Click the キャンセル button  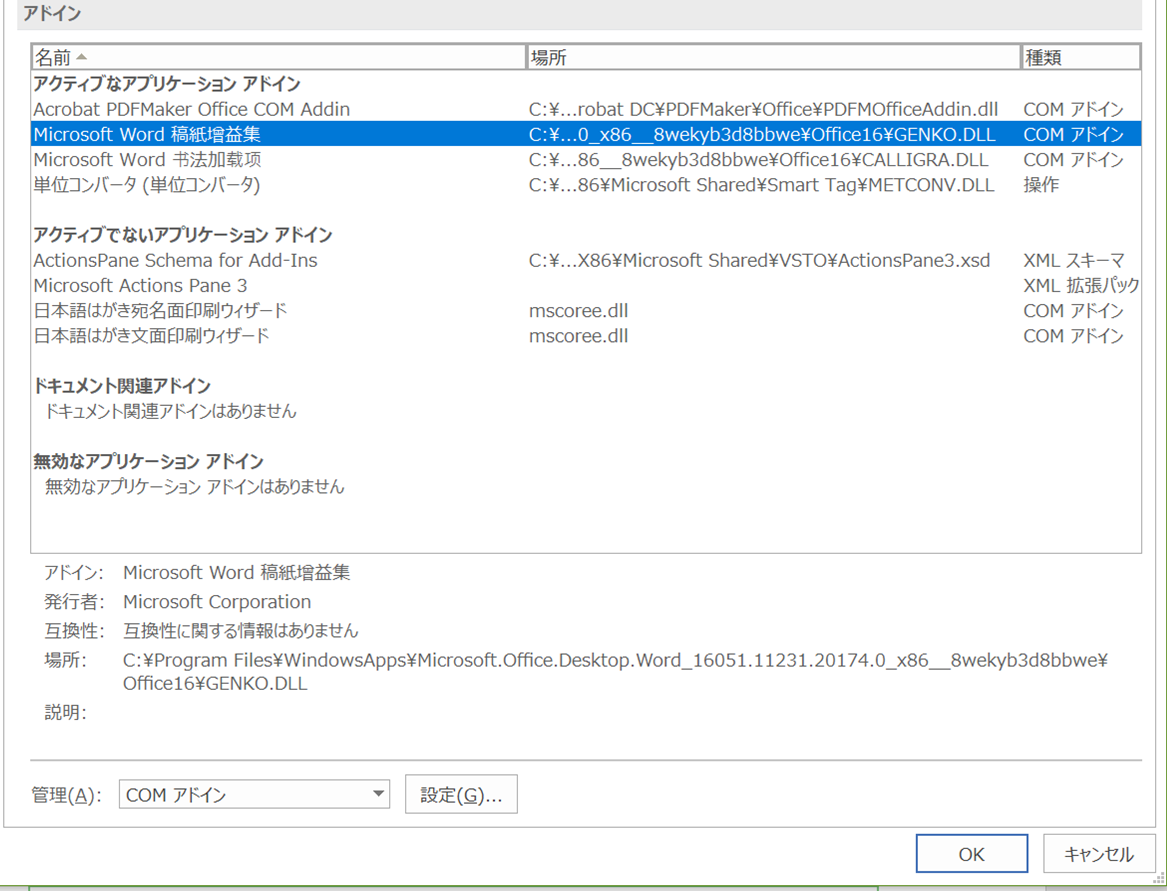[1099, 853]
